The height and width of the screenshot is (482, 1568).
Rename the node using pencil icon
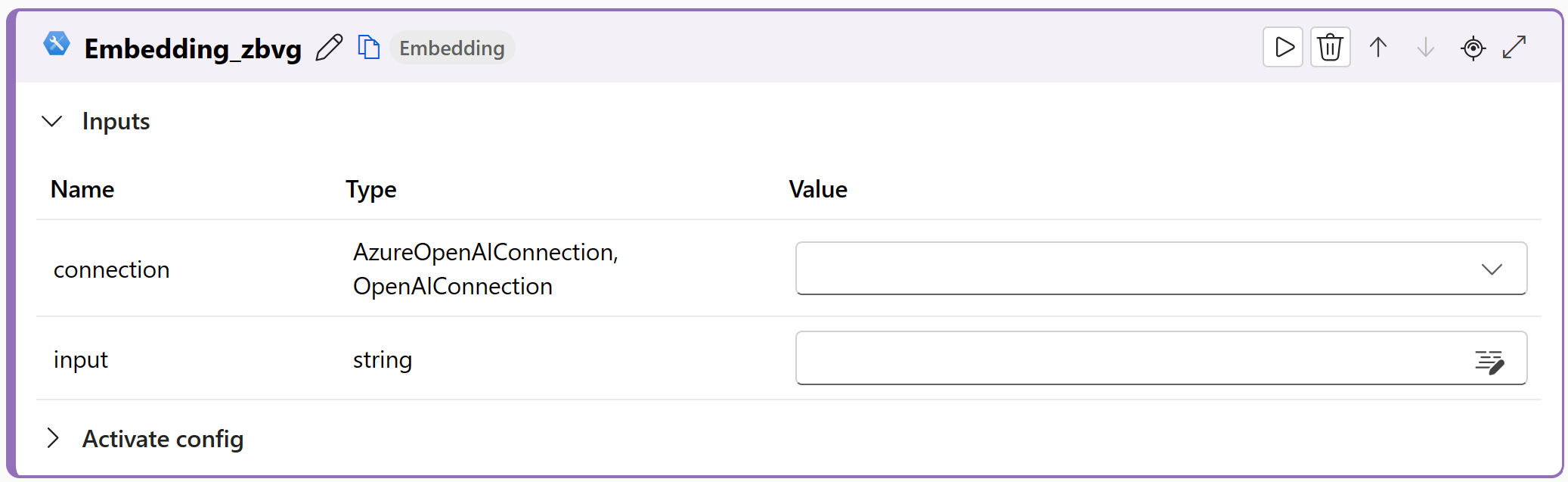(x=329, y=48)
